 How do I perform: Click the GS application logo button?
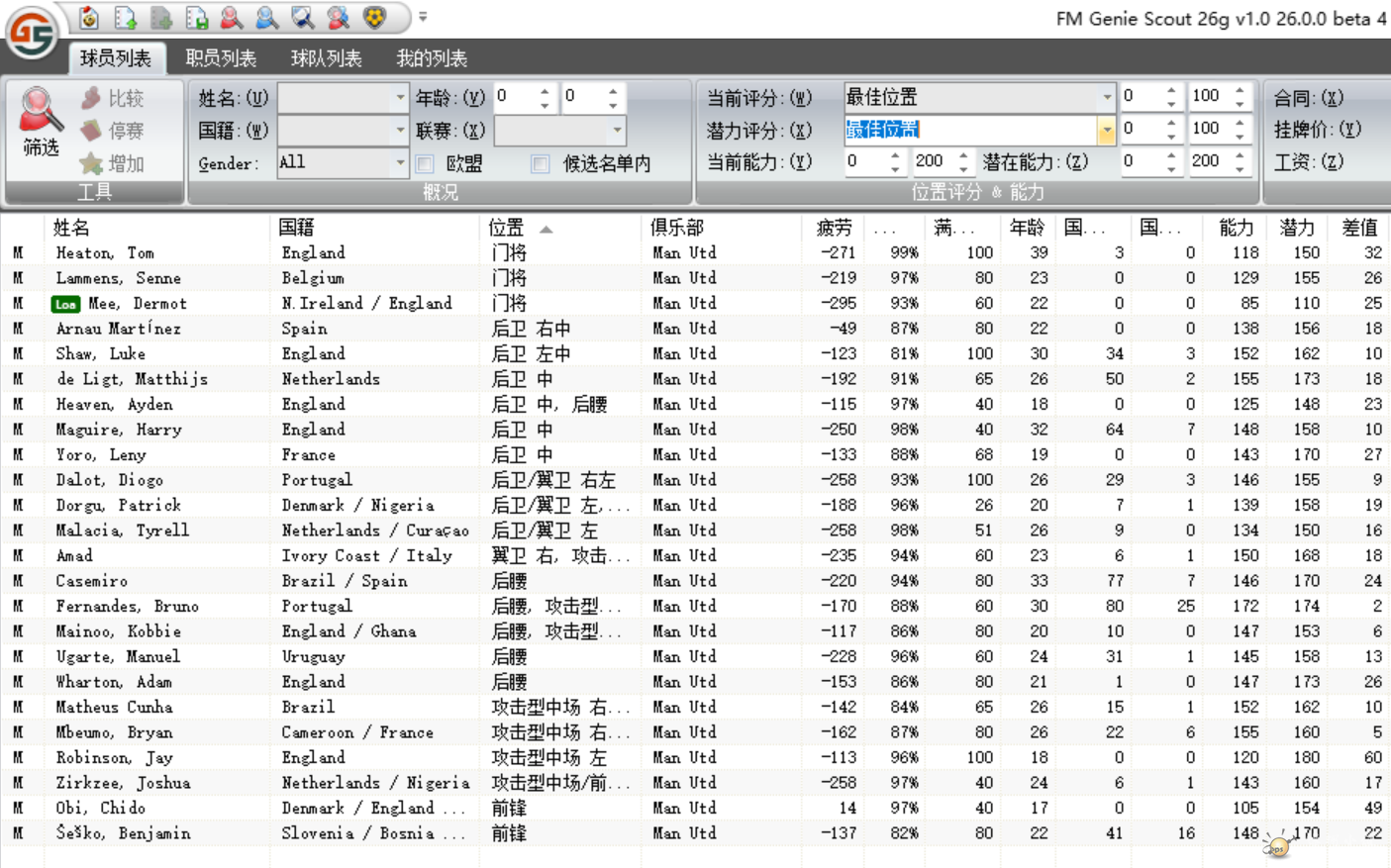(32, 34)
